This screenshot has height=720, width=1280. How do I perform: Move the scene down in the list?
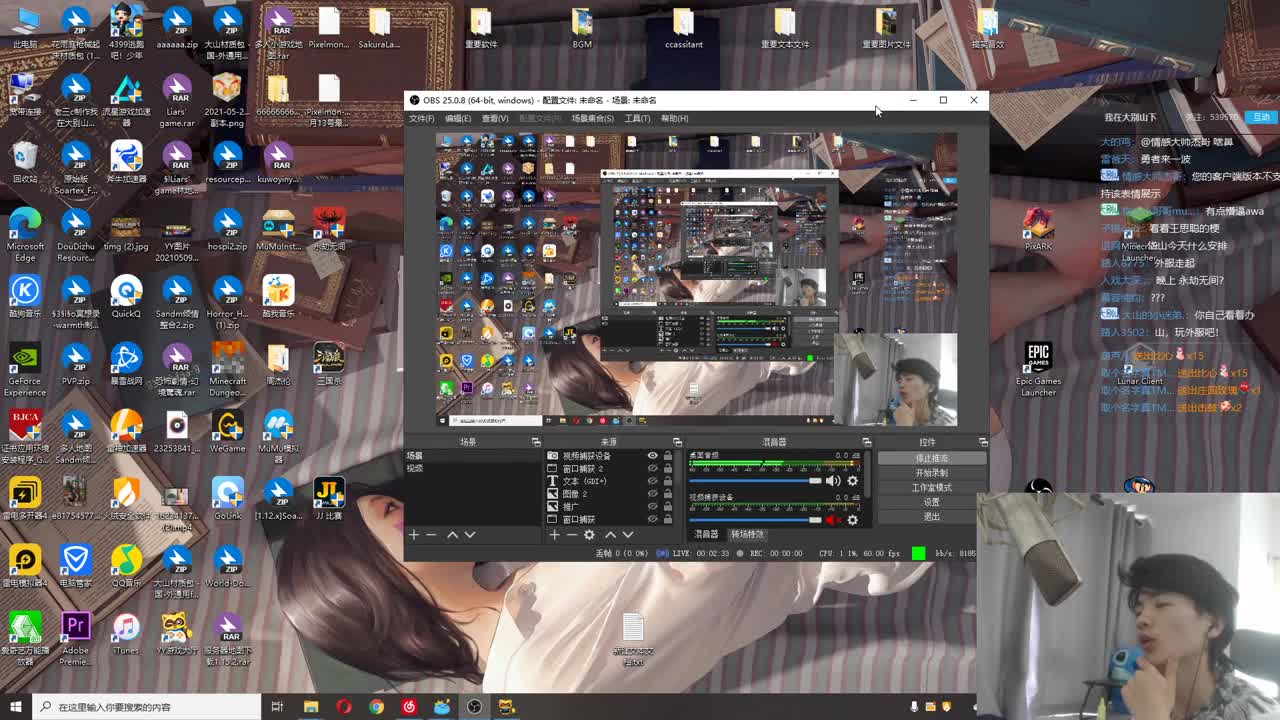[x=470, y=535]
